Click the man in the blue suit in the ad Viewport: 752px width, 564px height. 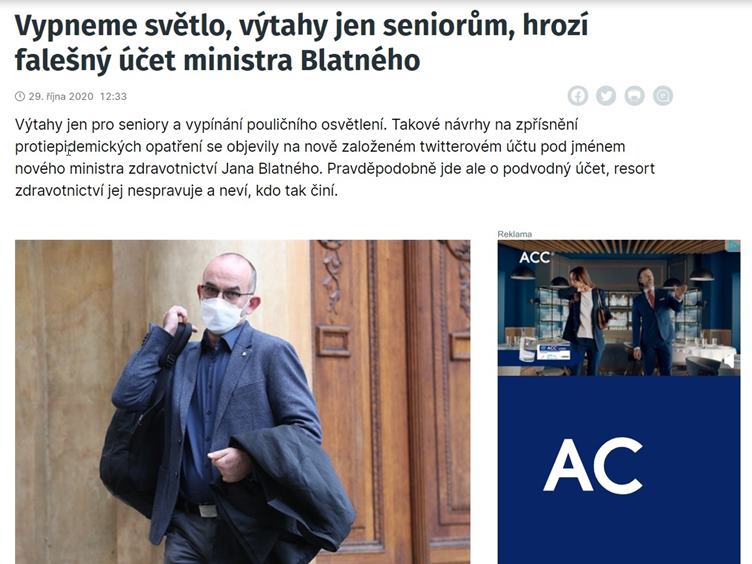point(655,321)
